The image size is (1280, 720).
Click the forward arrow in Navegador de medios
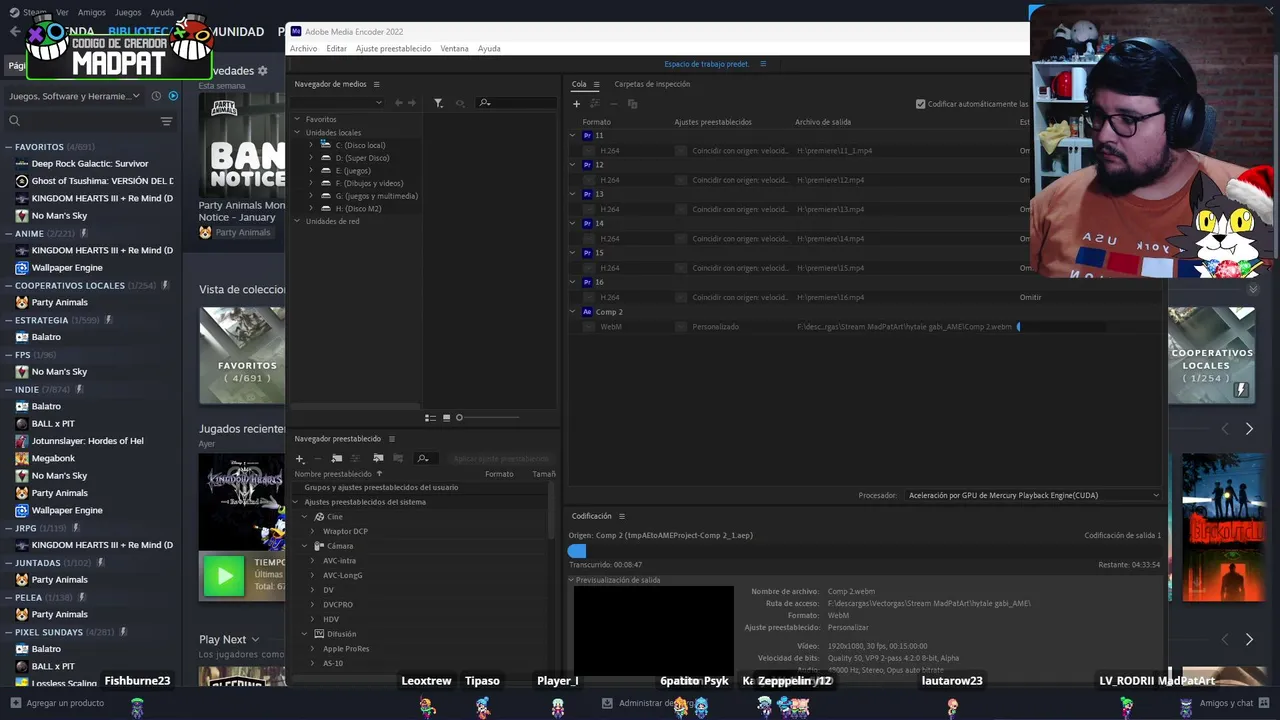412,103
